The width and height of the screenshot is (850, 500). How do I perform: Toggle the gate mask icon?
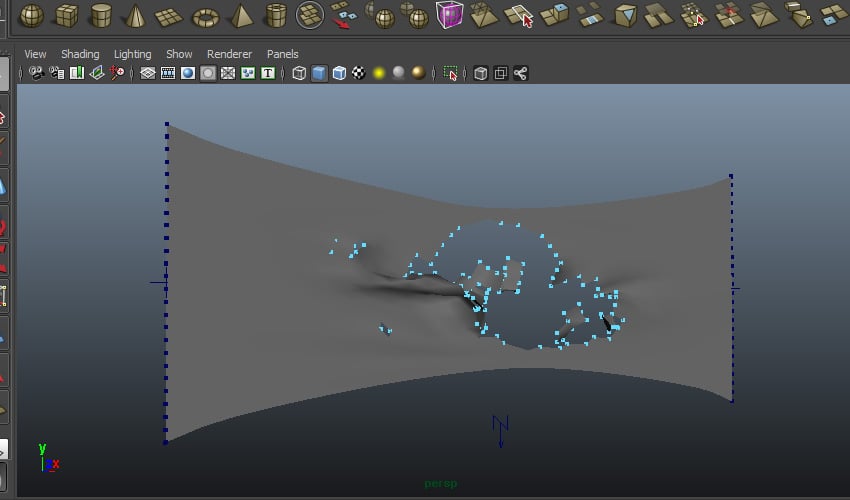pos(208,73)
